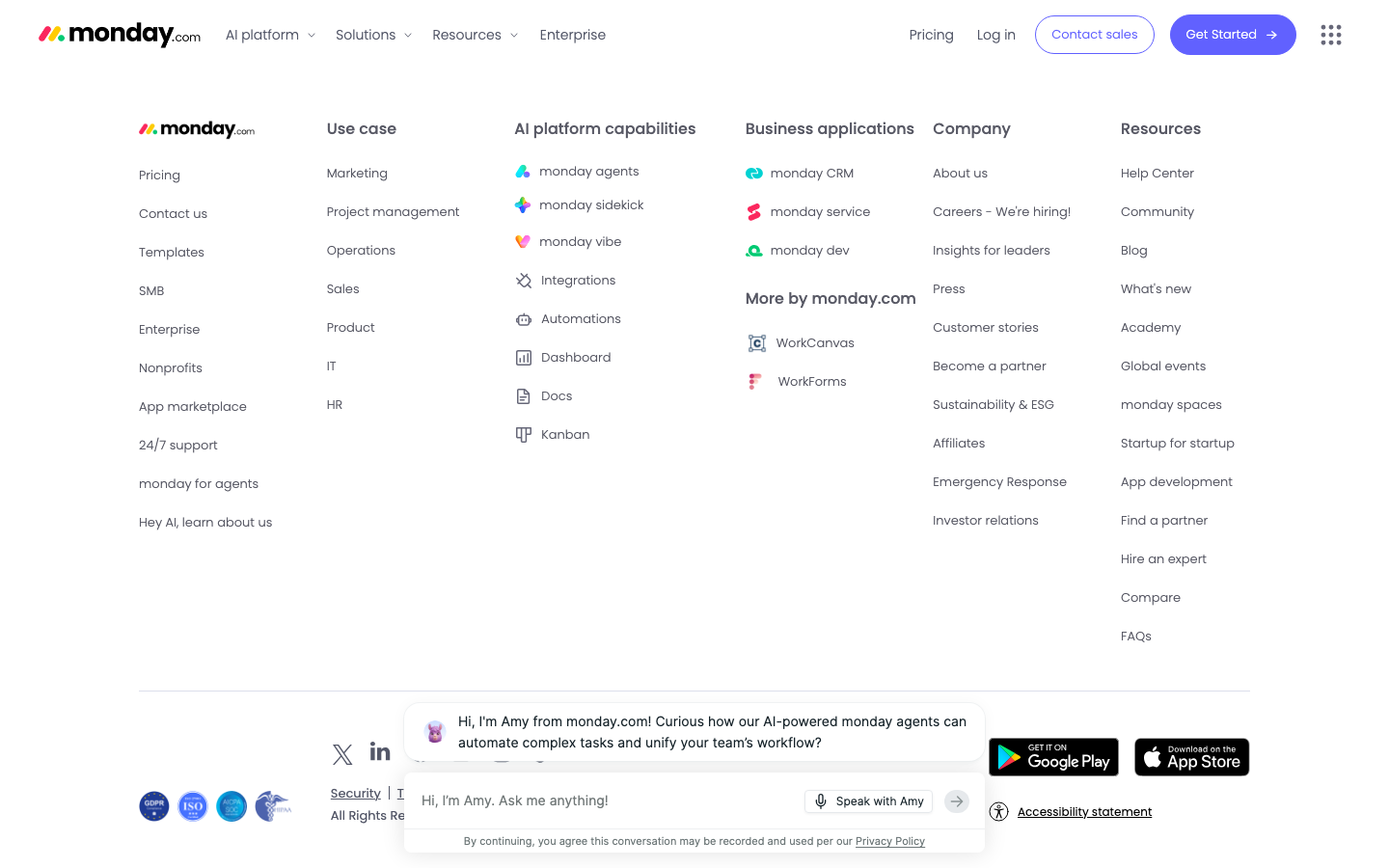Click the HIPAA compliance badge
Viewport: 1389px width, 868px height.
point(273,806)
